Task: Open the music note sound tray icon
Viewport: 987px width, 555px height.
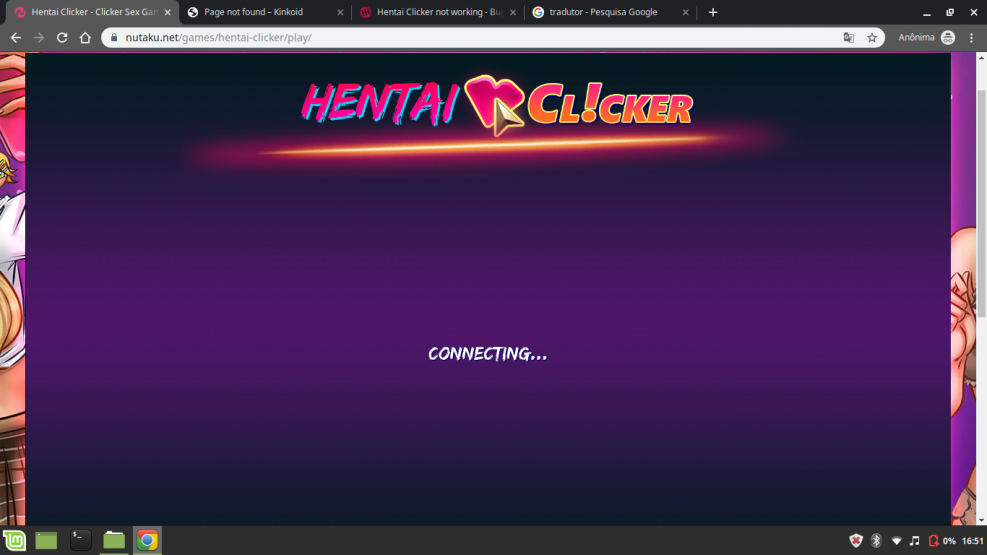Action: [914, 541]
